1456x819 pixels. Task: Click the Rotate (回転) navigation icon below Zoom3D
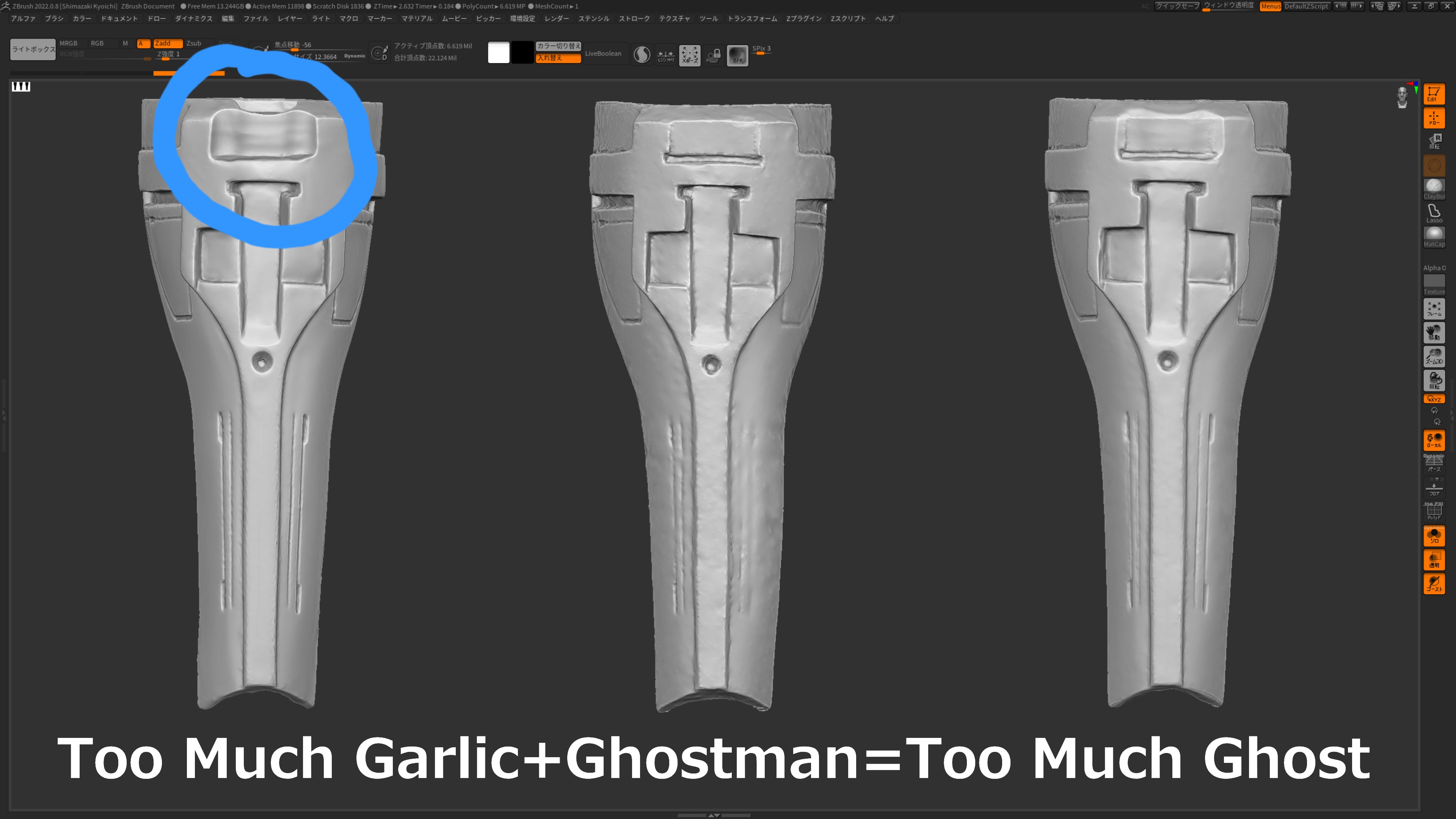point(1434,380)
